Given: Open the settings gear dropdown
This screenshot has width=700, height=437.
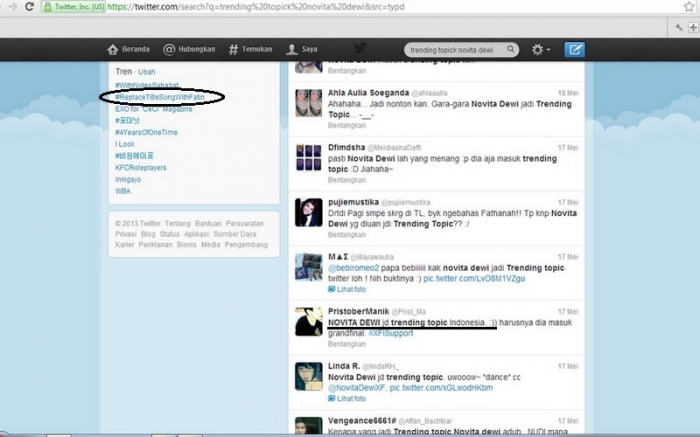Looking at the screenshot, I should (x=541, y=50).
